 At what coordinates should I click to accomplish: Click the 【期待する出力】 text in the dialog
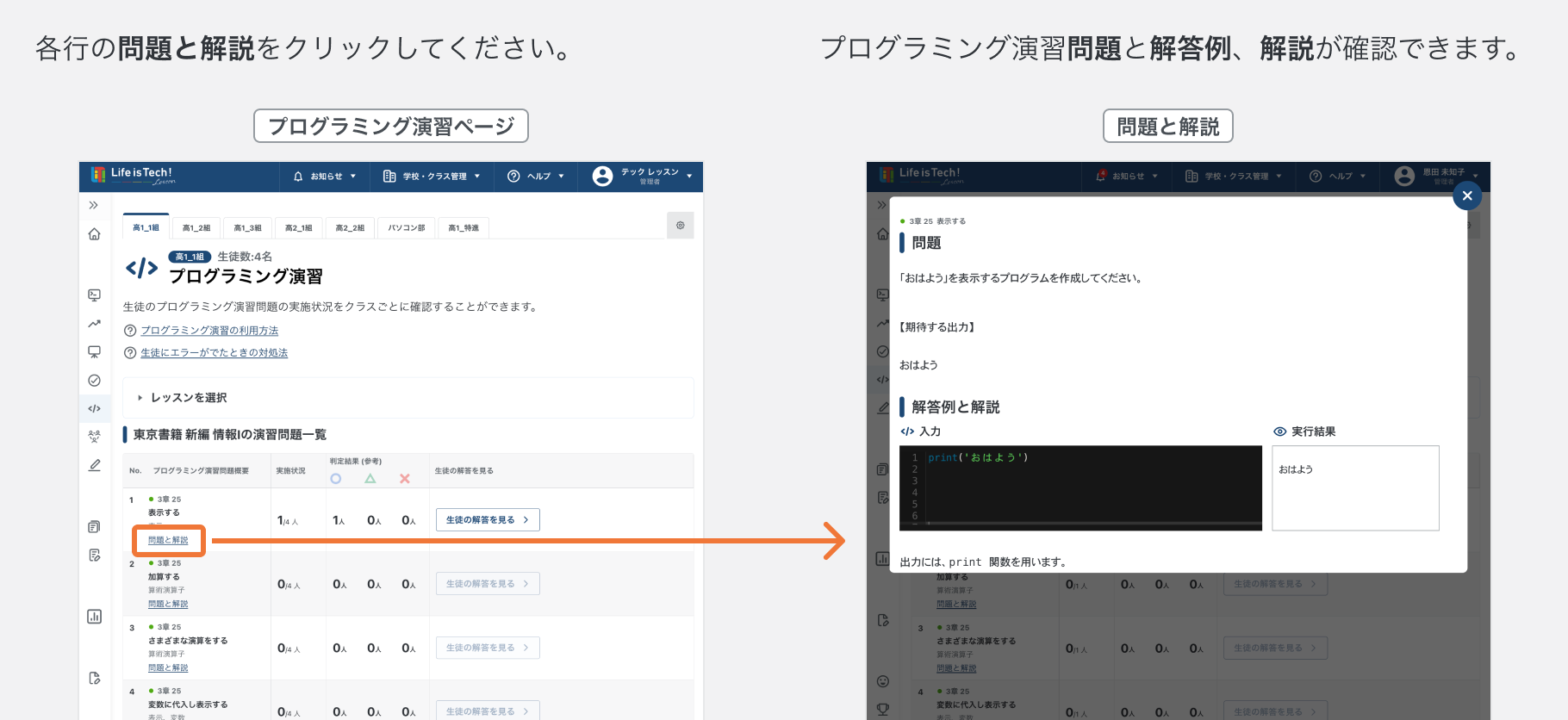click(x=937, y=327)
